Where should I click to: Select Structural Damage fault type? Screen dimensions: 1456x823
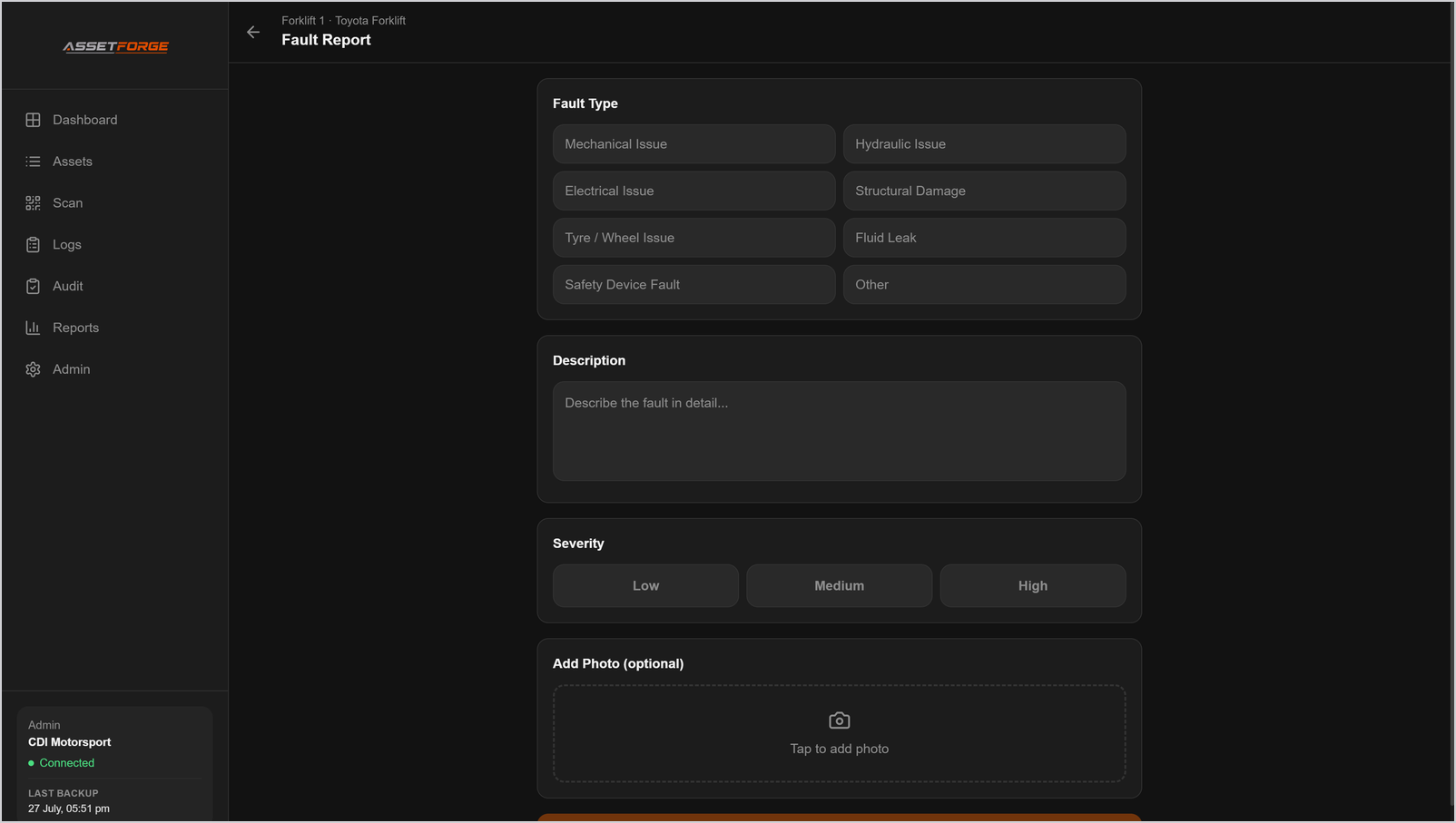point(985,191)
